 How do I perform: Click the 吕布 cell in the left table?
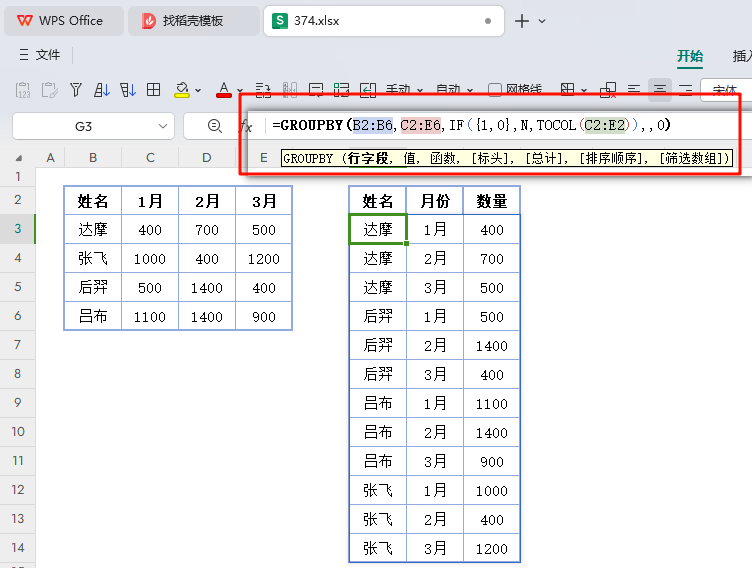coord(93,316)
